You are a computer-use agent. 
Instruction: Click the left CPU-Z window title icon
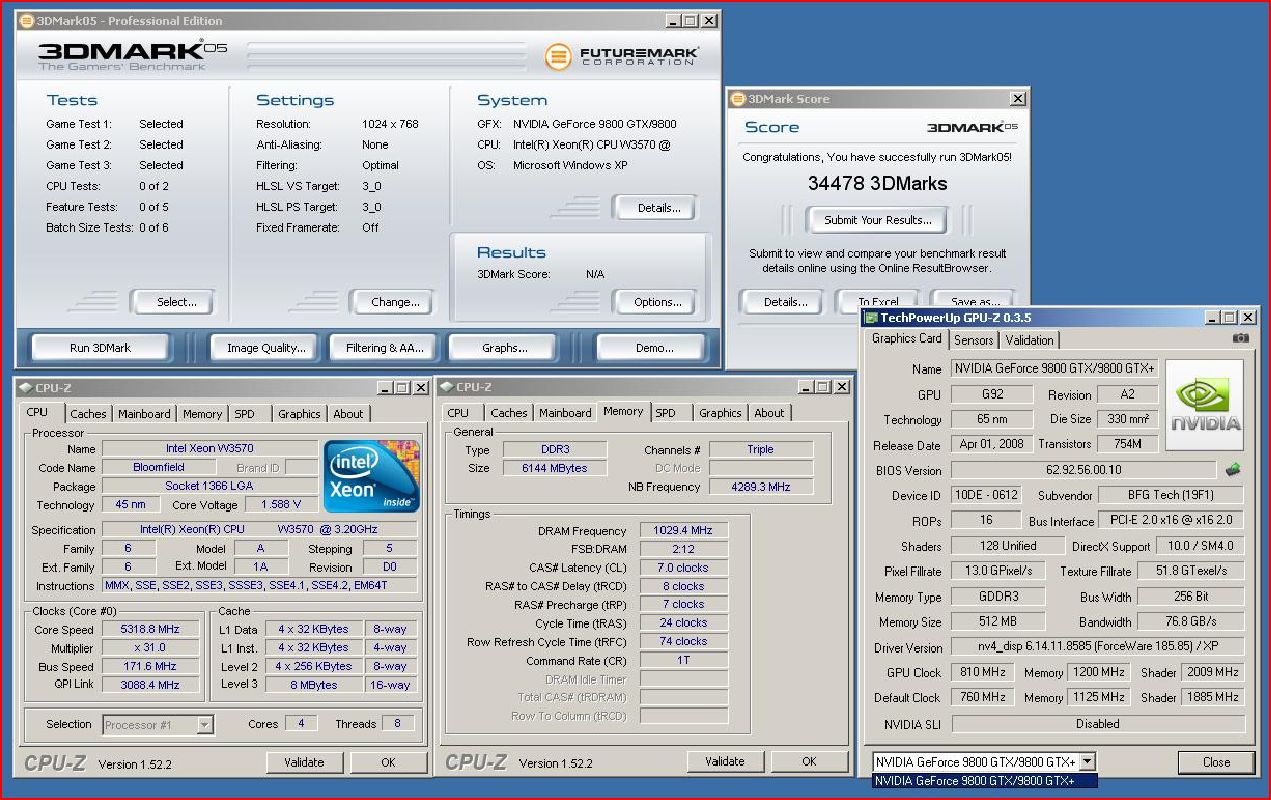[x=25, y=388]
